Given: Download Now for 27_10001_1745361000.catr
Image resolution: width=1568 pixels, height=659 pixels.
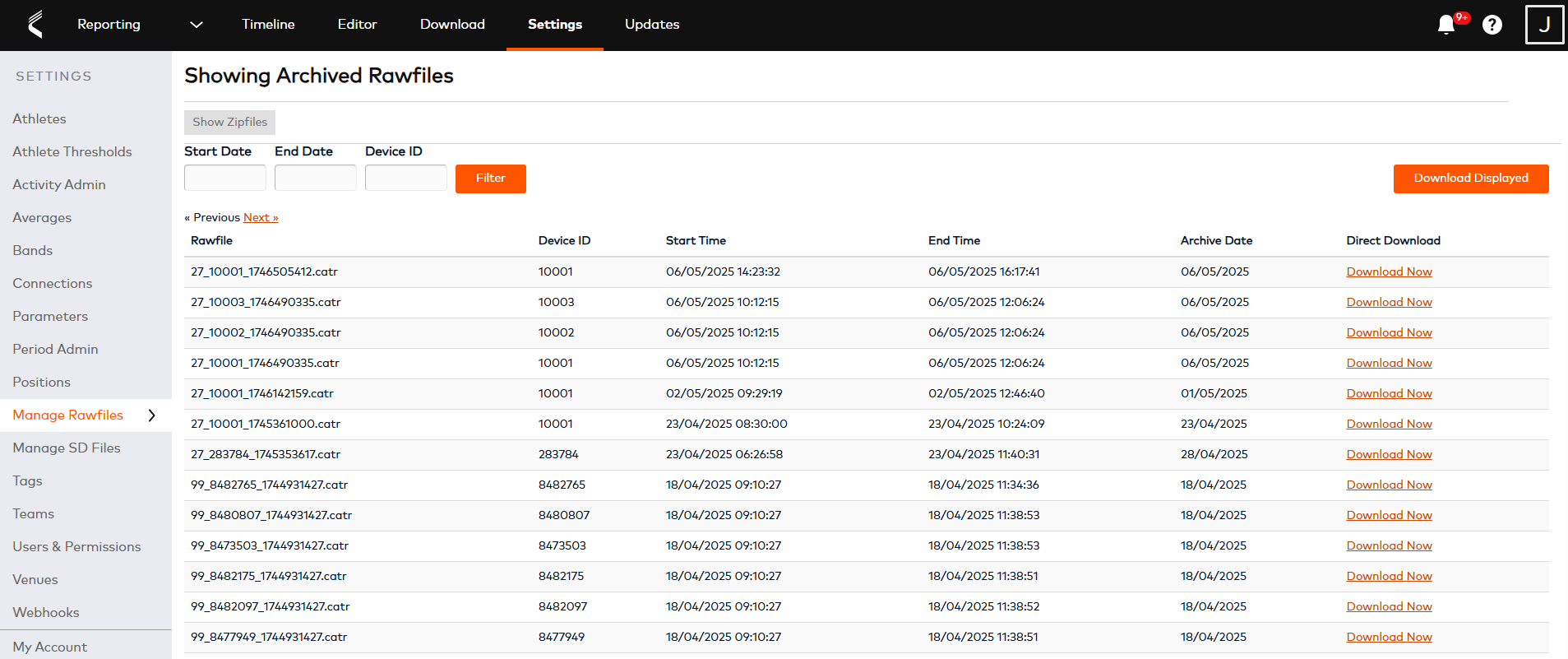Looking at the screenshot, I should point(1389,425).
